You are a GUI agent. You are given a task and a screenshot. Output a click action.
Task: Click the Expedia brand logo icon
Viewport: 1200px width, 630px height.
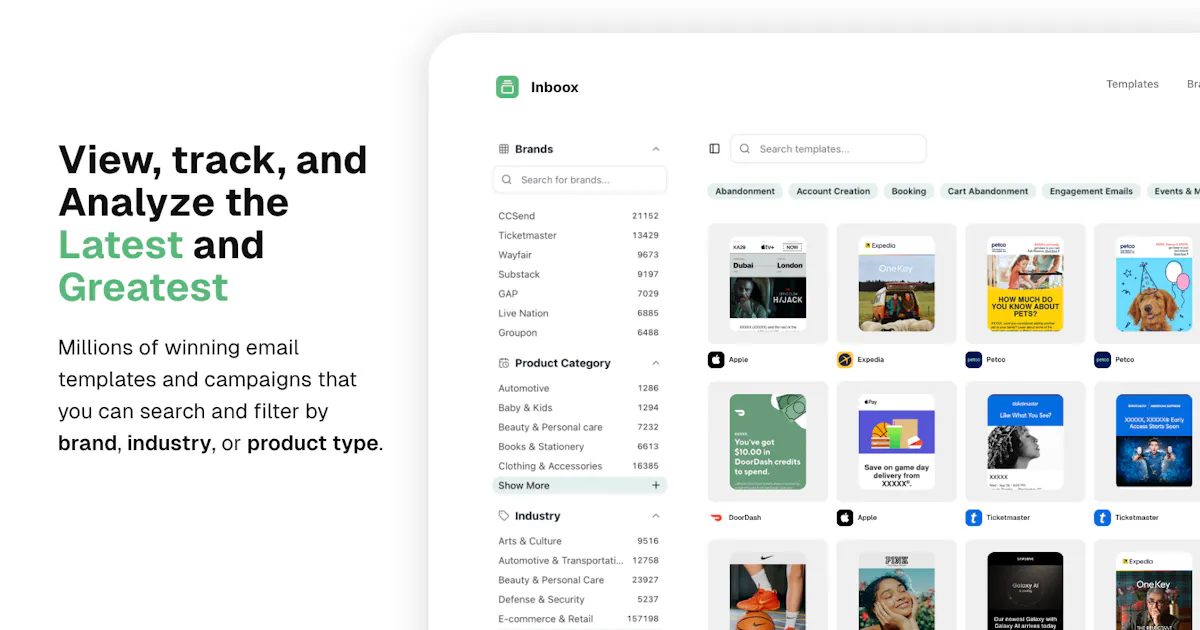[845, 360]
